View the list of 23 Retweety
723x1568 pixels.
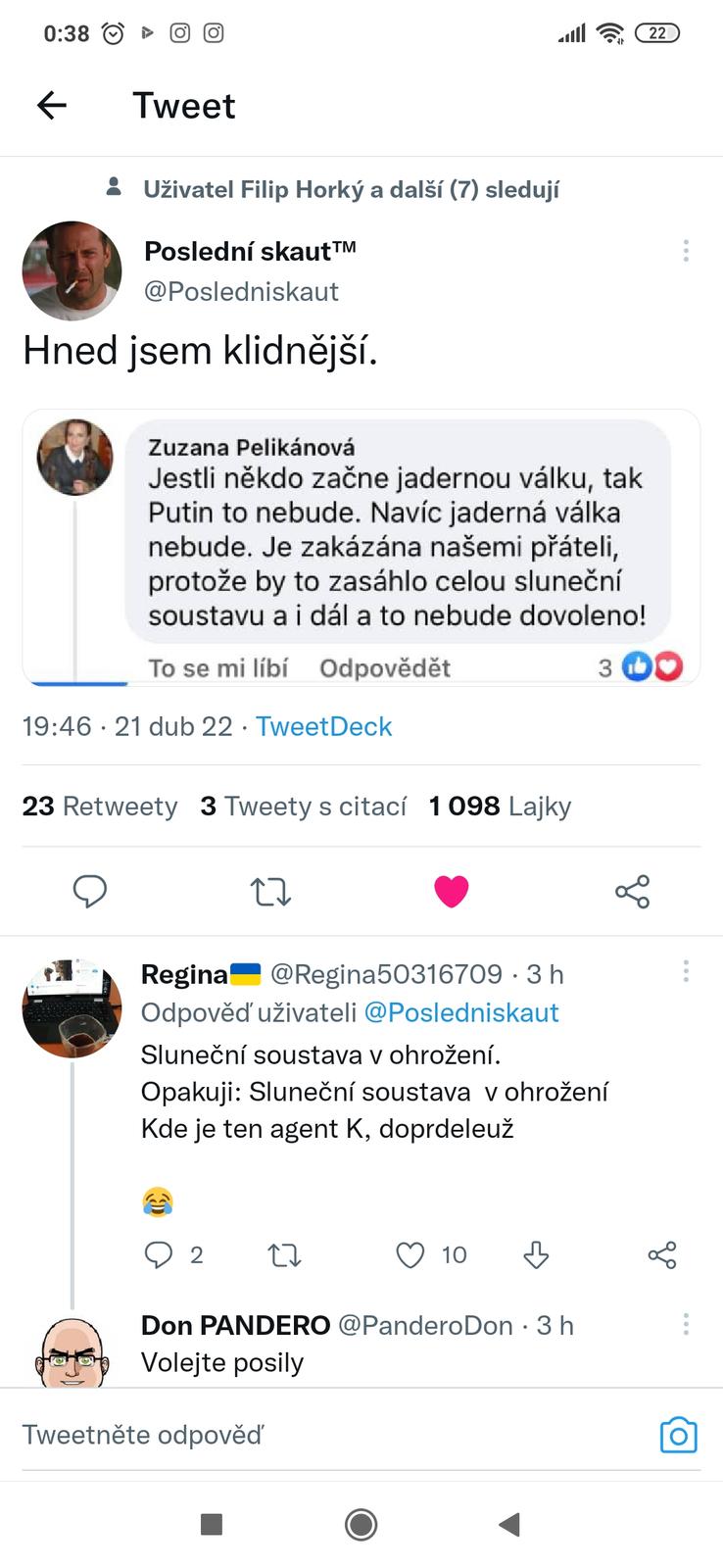pos(100,807)
